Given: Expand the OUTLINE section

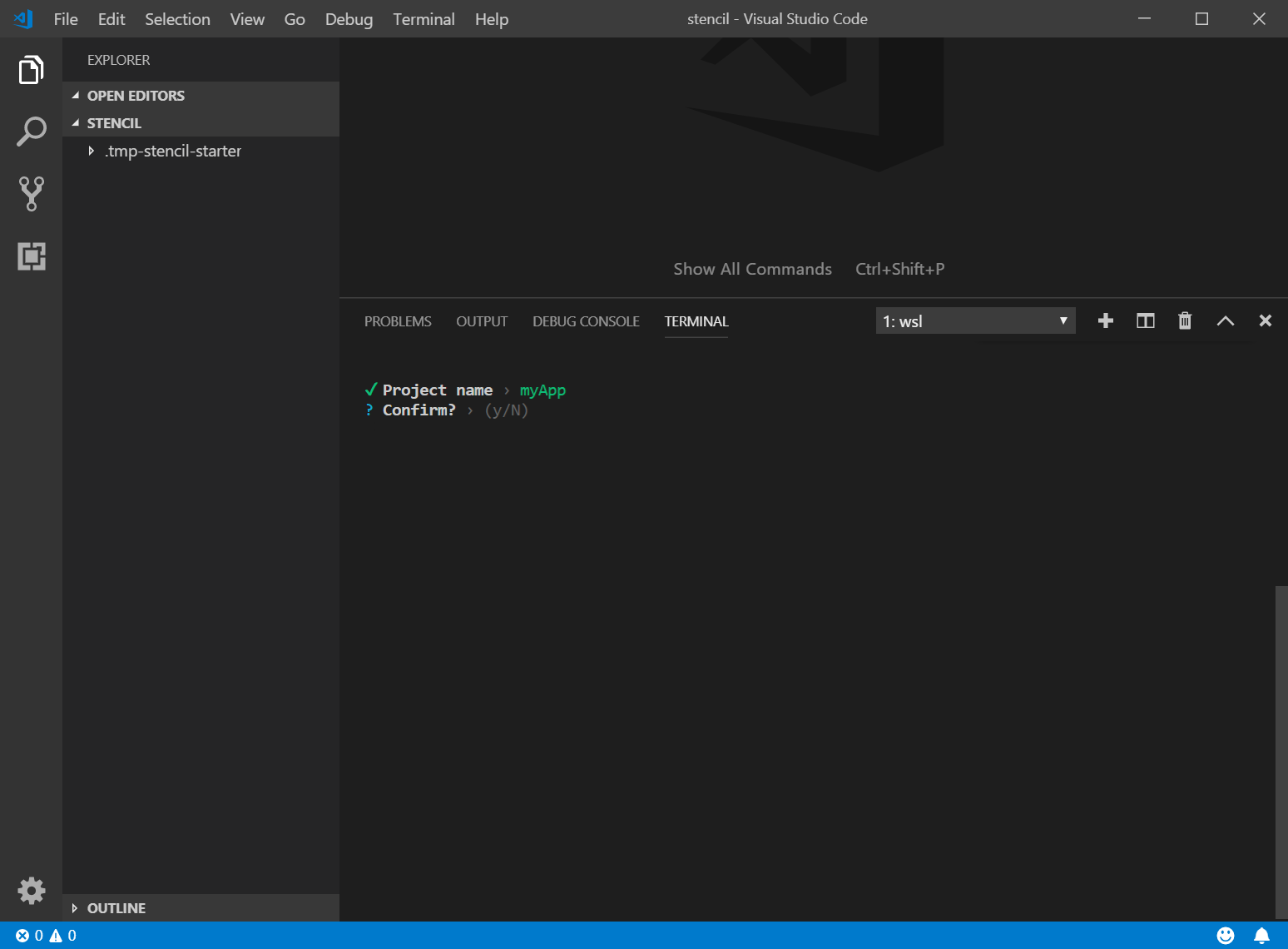Looking at the screenshot, I should [116, 908].
